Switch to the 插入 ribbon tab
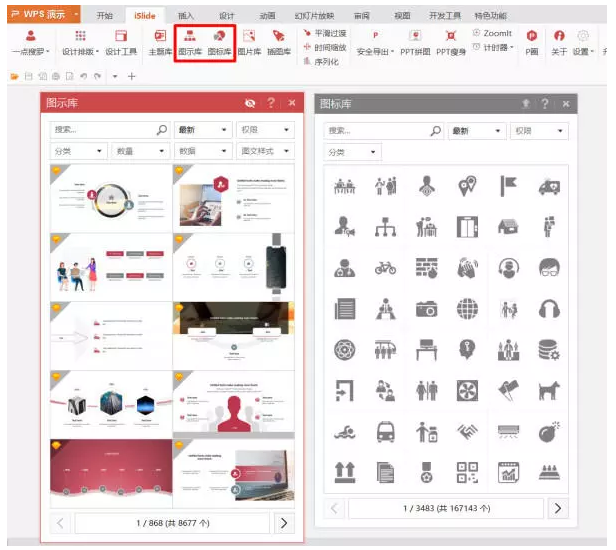 coord(186,16)
